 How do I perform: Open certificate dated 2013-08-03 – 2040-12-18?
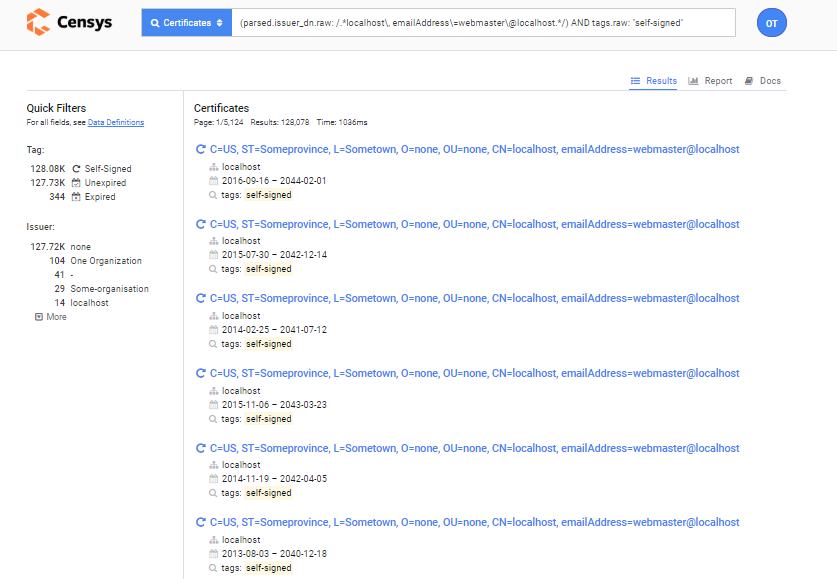[474, 522]
